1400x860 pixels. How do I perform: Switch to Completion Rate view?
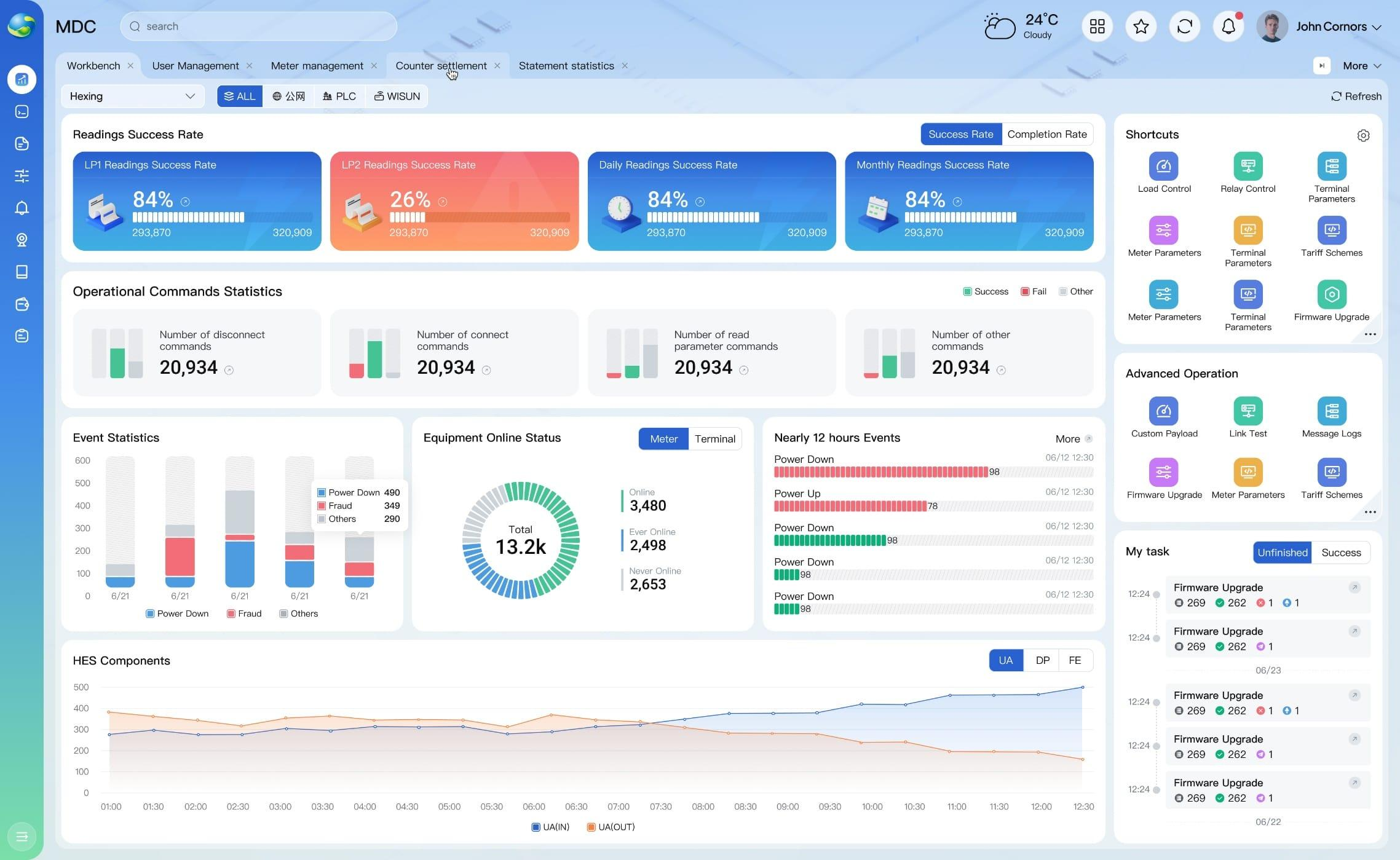[1046, 134]
